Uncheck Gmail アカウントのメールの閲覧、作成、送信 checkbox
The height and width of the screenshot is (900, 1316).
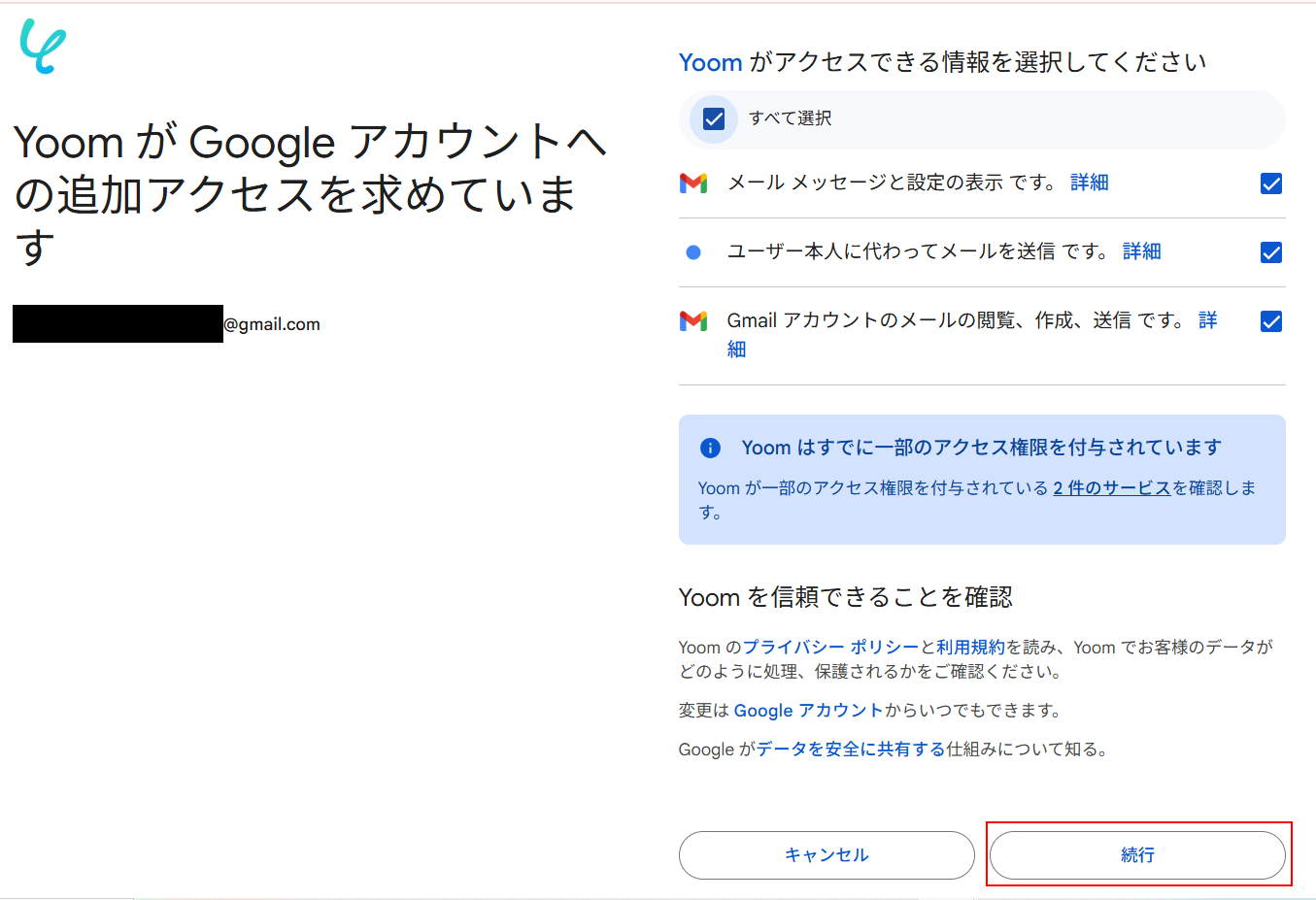[1270, 321]
